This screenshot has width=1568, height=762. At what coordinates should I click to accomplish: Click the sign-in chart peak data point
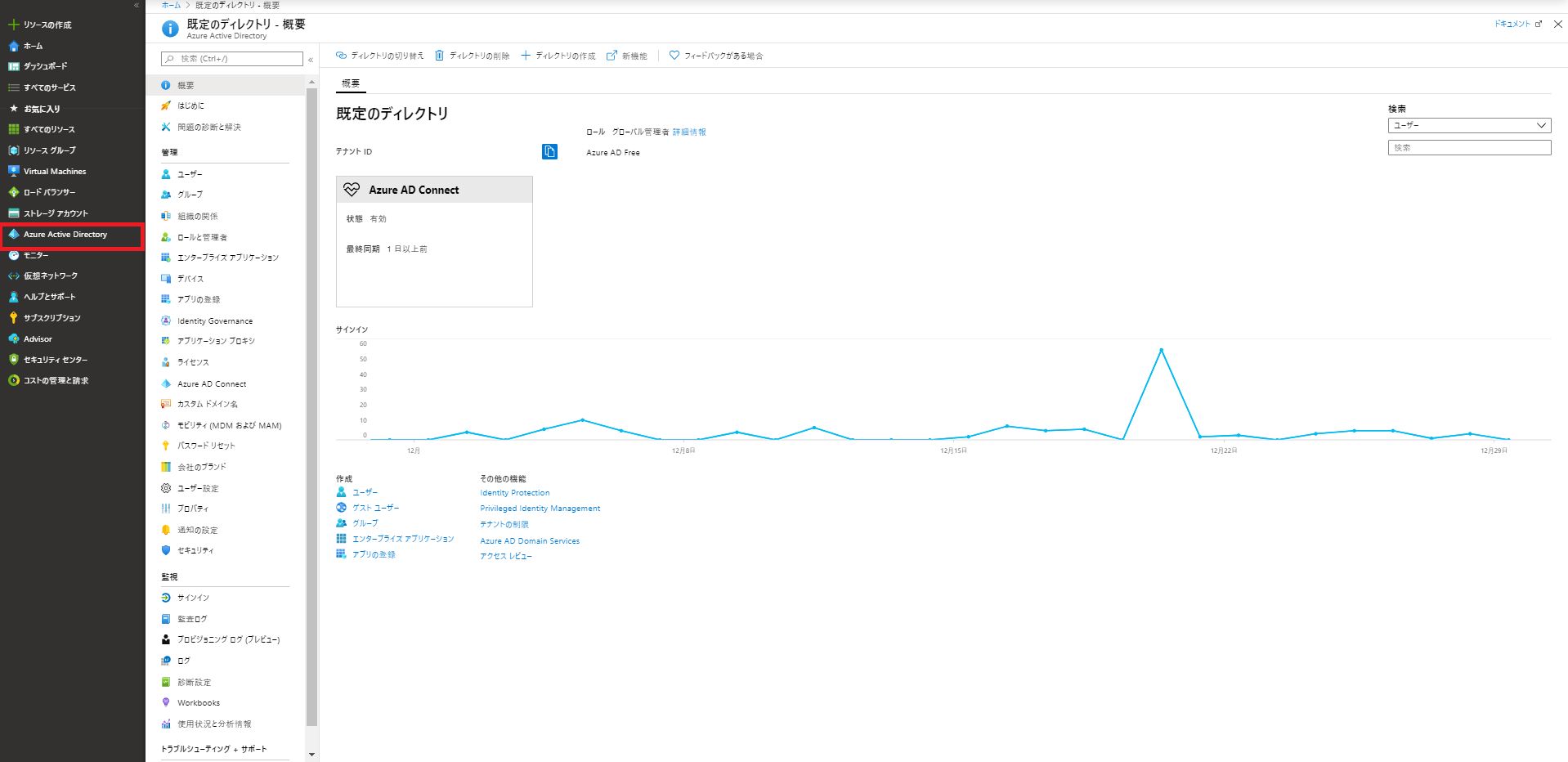(1161, 350)
